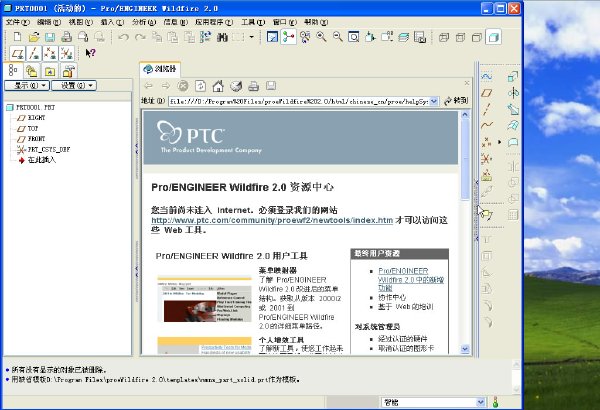This screenshot has width=600, height=410.
Task: Zoom out using the magnifier minus icon
Action: click(338, 37)
